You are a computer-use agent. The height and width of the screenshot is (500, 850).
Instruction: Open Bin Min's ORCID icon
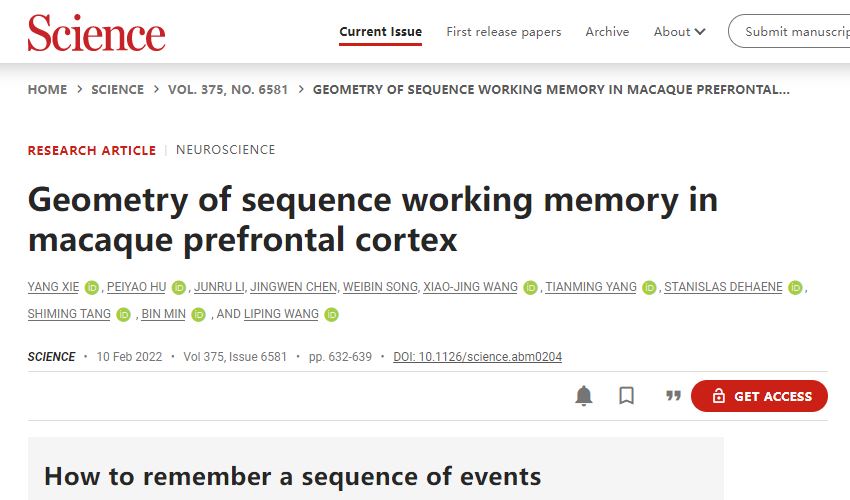[198, 315]
